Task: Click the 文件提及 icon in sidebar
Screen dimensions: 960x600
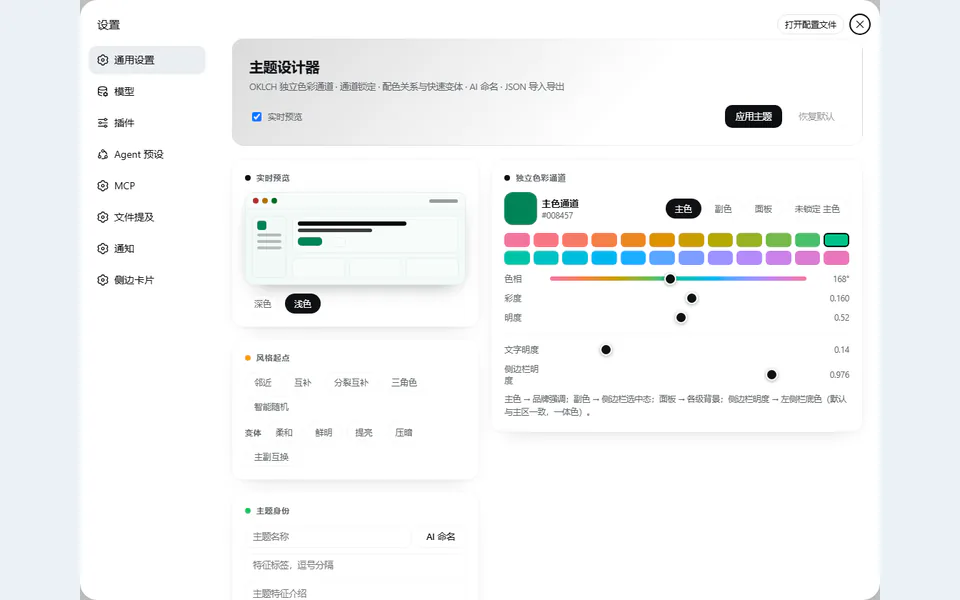Action: point(102,217)
